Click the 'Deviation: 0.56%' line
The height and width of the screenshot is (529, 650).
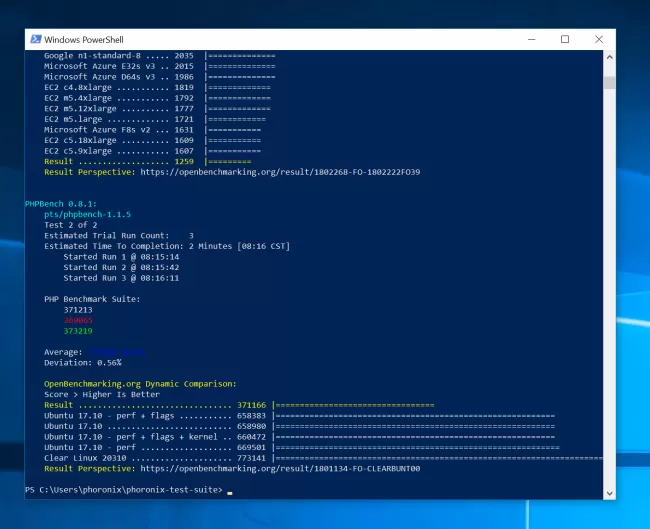pyautogui.click(x=83, y=363)
